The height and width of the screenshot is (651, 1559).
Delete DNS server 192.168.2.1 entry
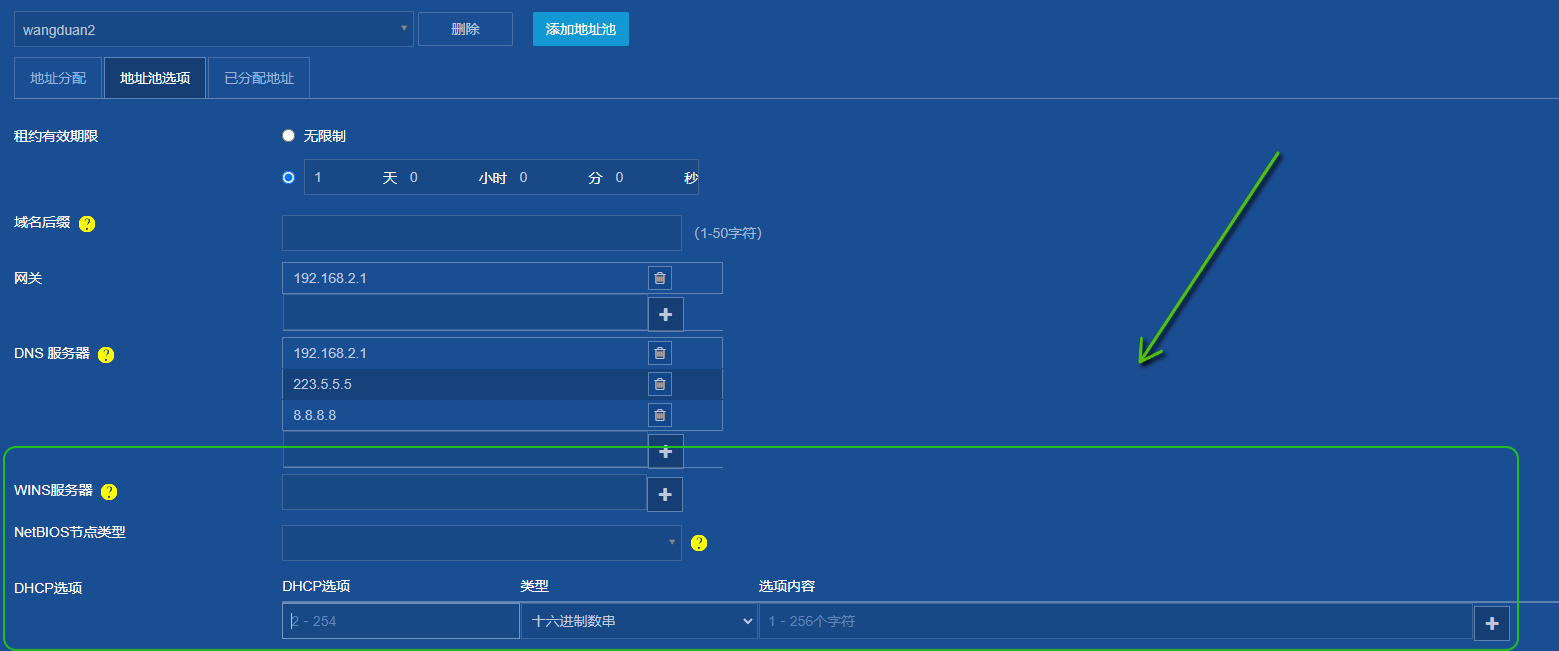point(659,353)
